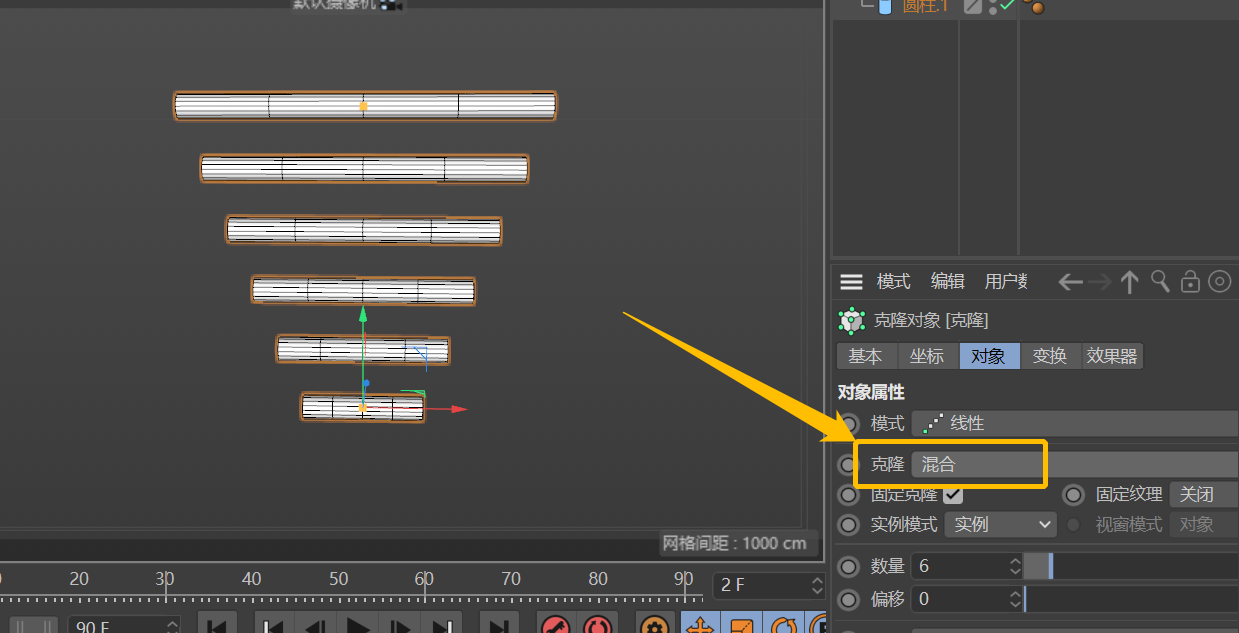This screenshot has height=633, width=1239.
Task: Click the animation dot beside 模式
Action: click(x=849, y=424)
